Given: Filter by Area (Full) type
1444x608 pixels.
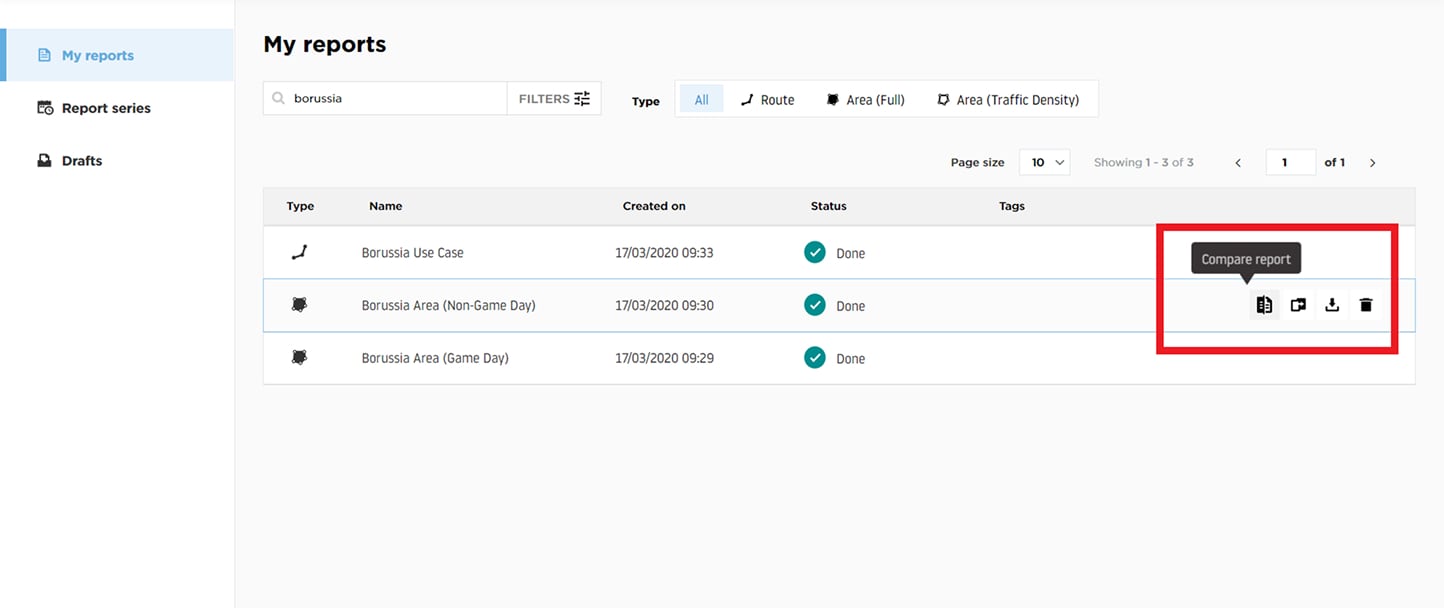Looking at the screenshot, I should [865, 99].
